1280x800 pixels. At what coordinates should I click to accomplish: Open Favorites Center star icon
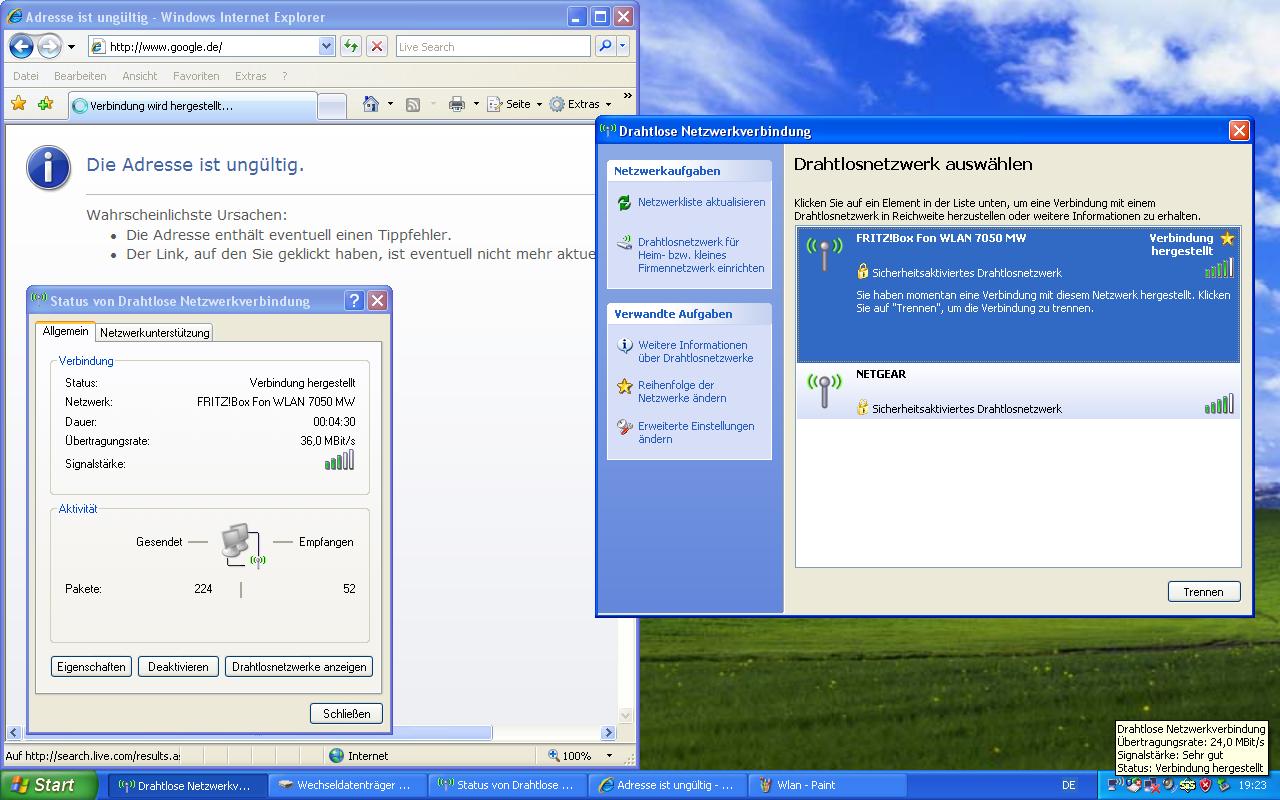[x=19, y=104]
